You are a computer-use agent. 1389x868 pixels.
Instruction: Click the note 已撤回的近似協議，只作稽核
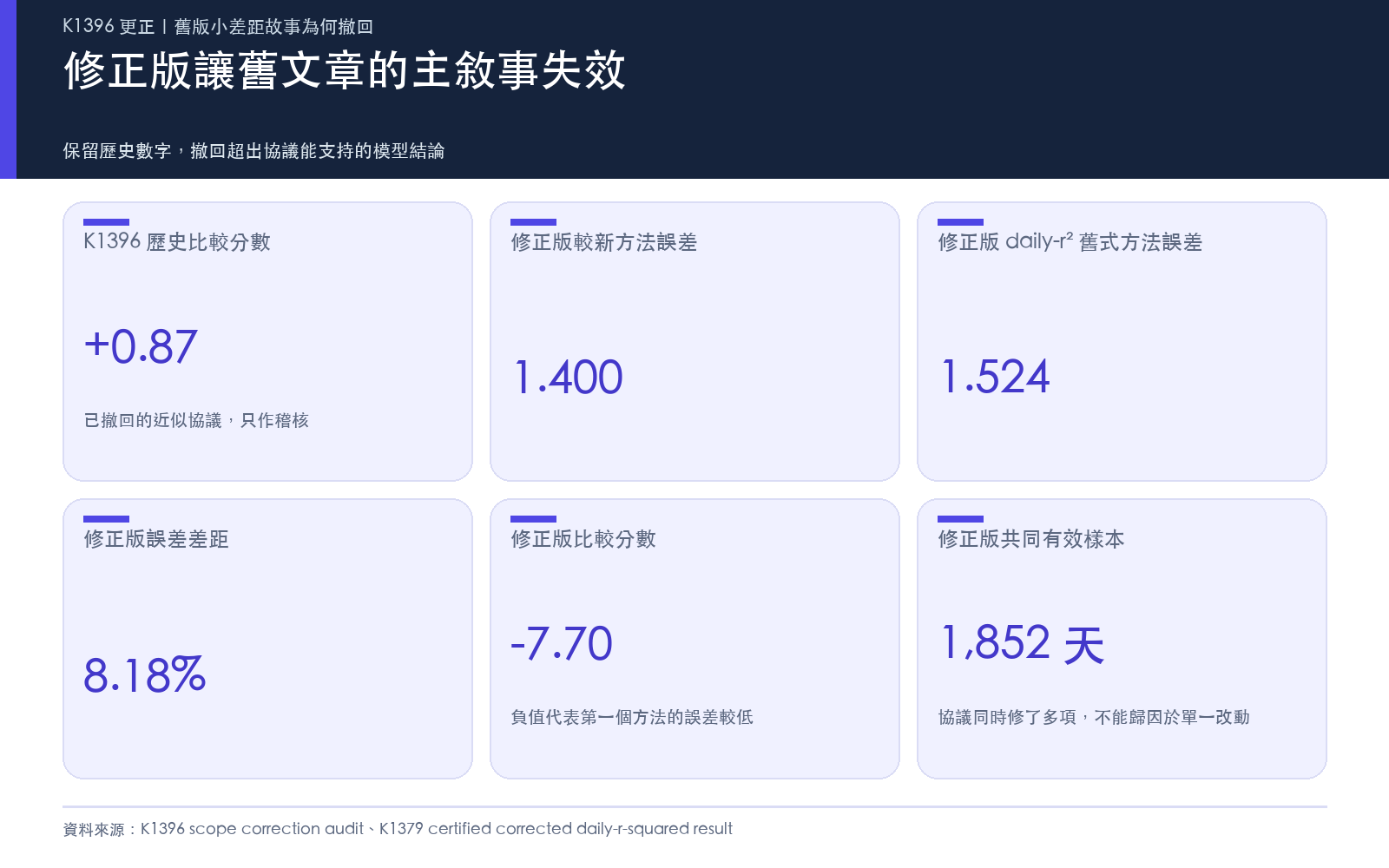click(x=196, y=420)
